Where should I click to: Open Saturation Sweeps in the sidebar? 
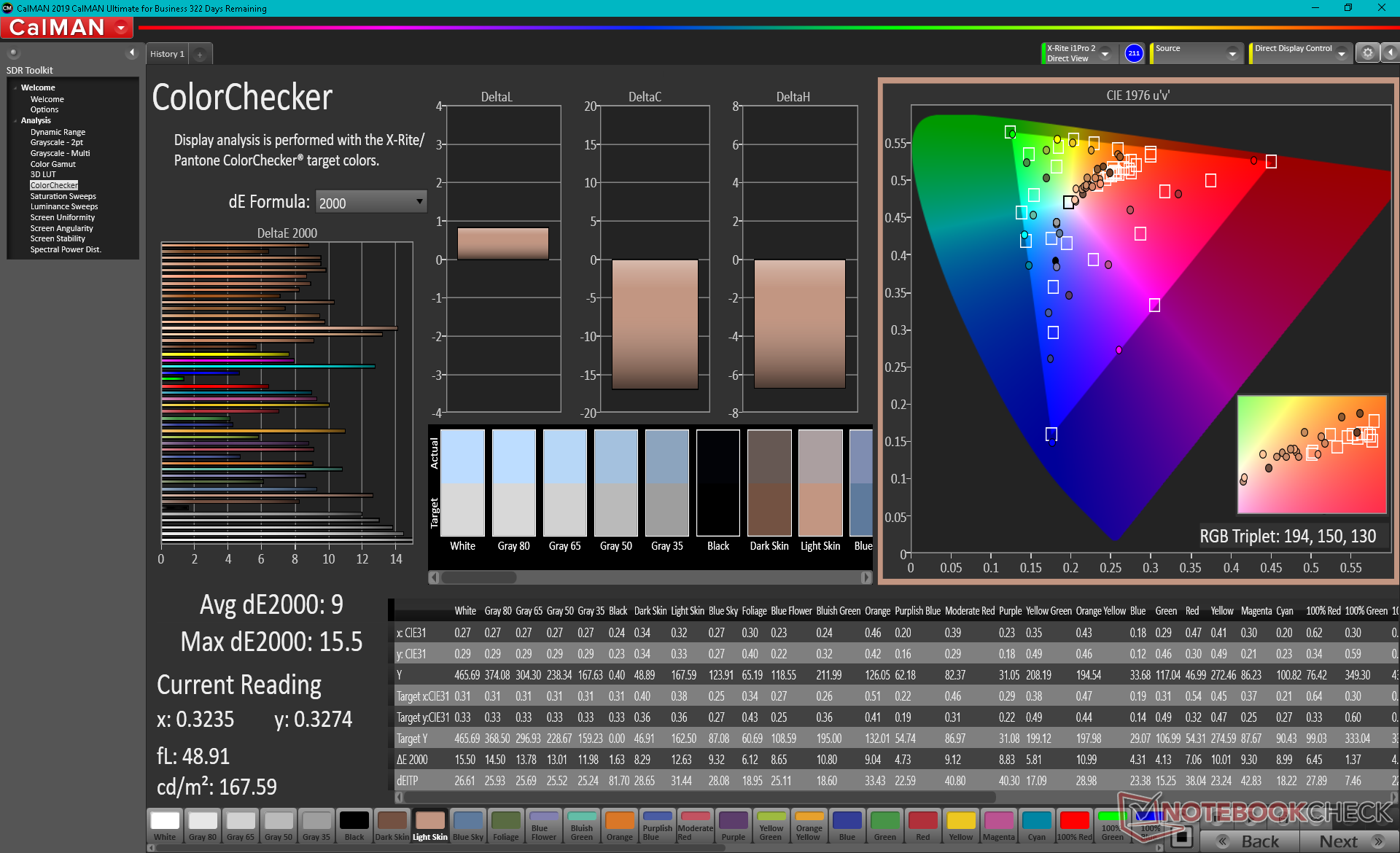[63, 196]
